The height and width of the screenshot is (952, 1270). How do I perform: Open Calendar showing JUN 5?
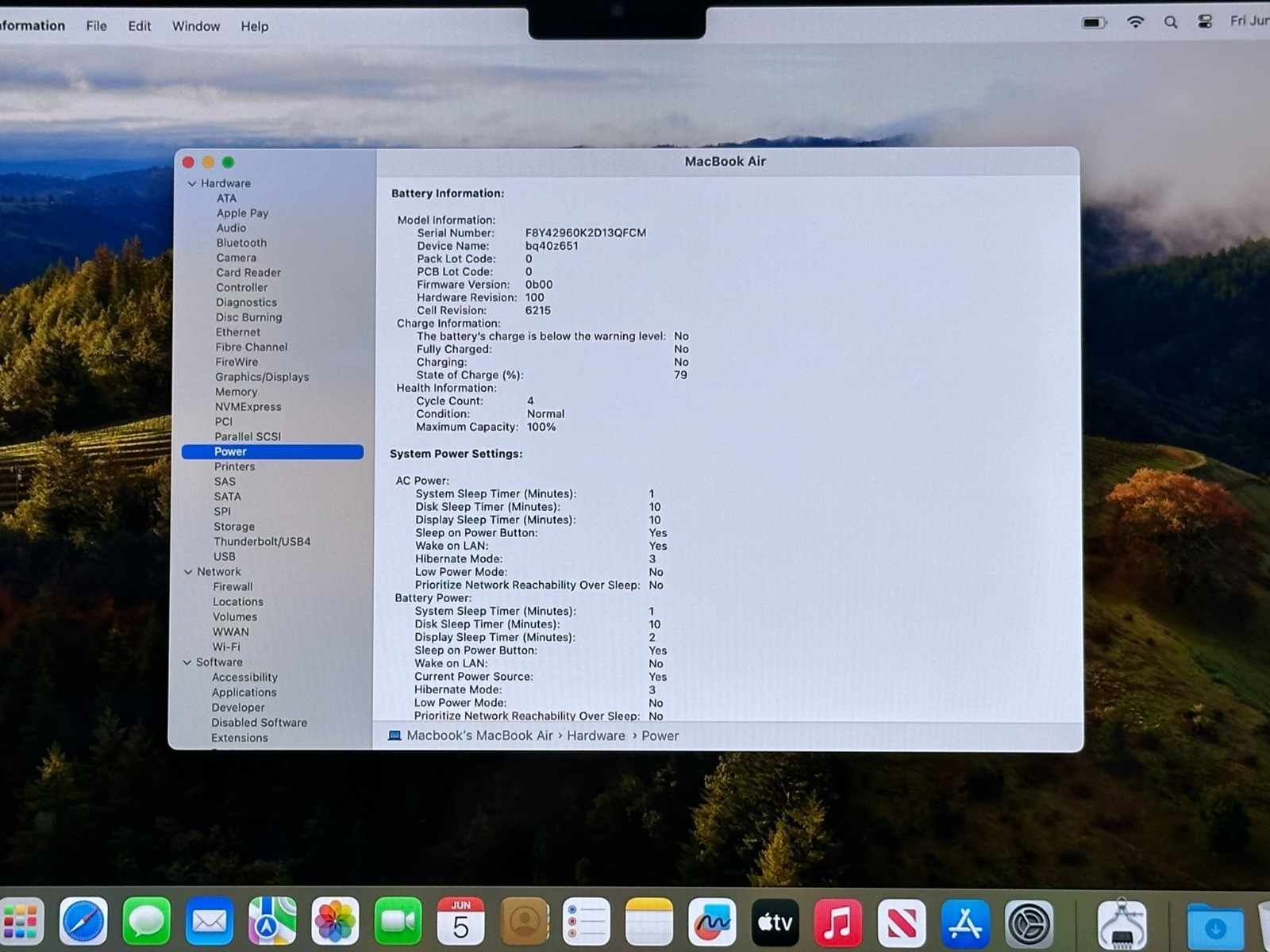pos(460,922)
